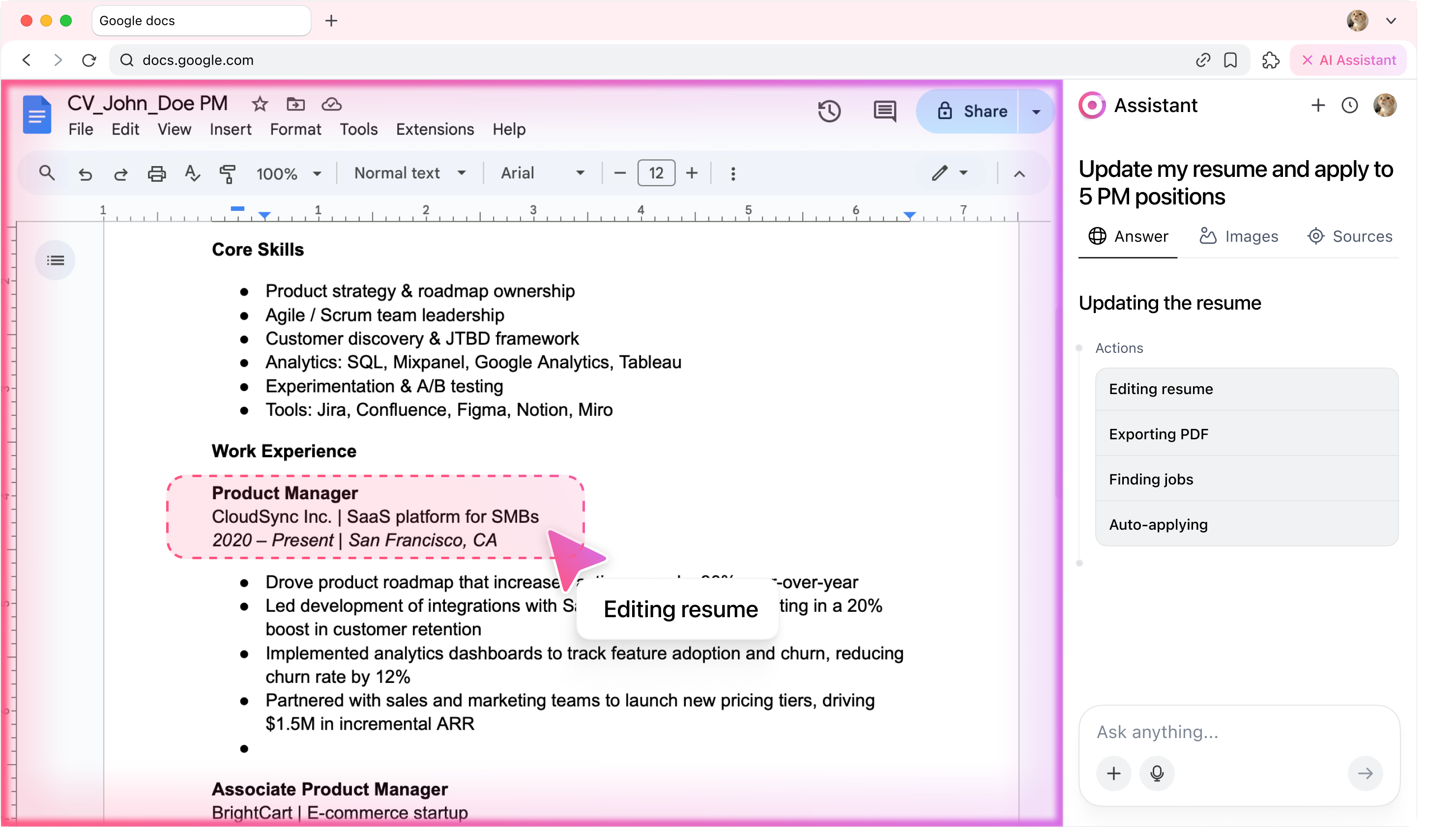This screenshot has width=1456, height=827.
Task: Open browser profile dropdown chevron
Action: [1390, 21]
